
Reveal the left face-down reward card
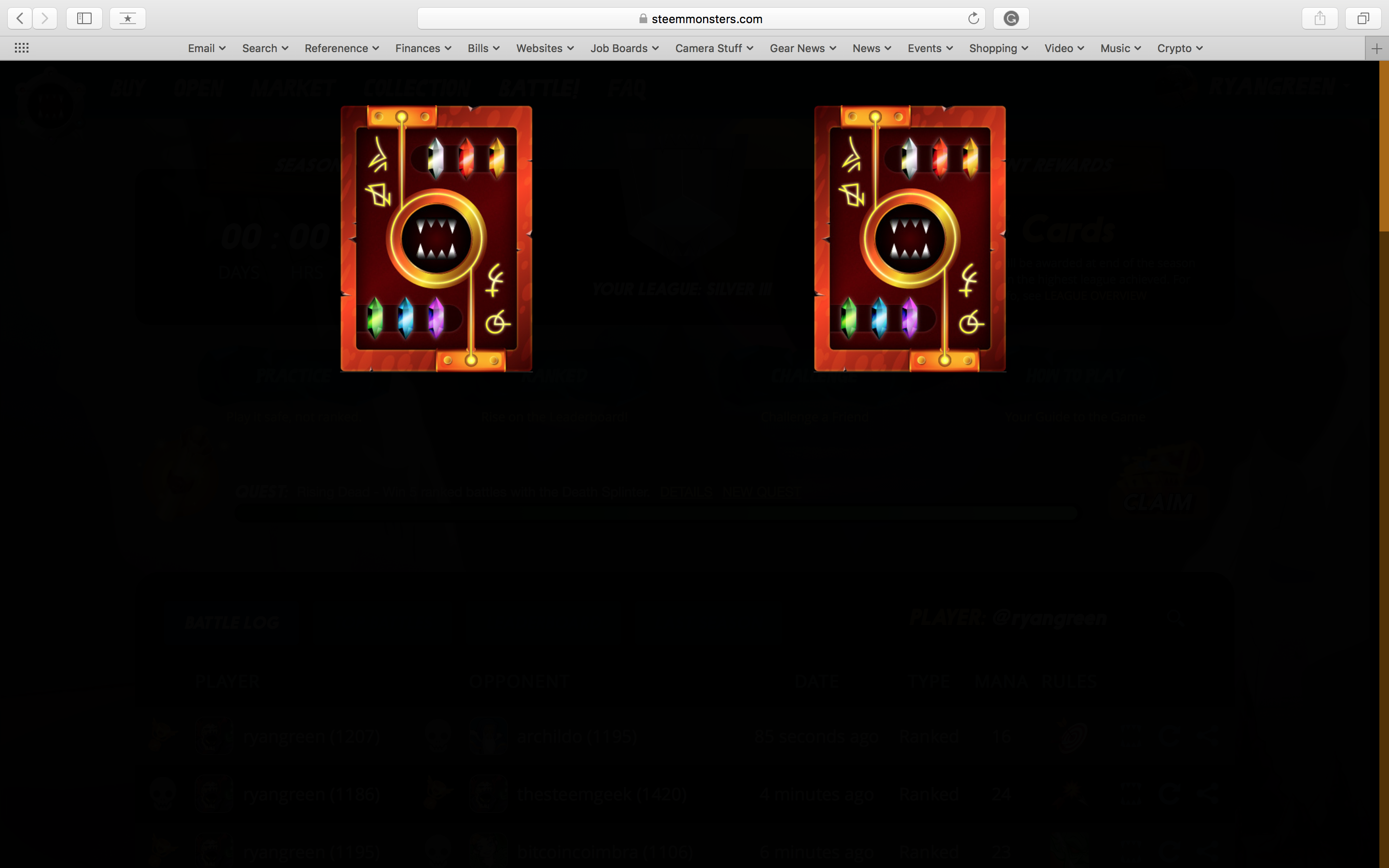[x=436, y=238]
